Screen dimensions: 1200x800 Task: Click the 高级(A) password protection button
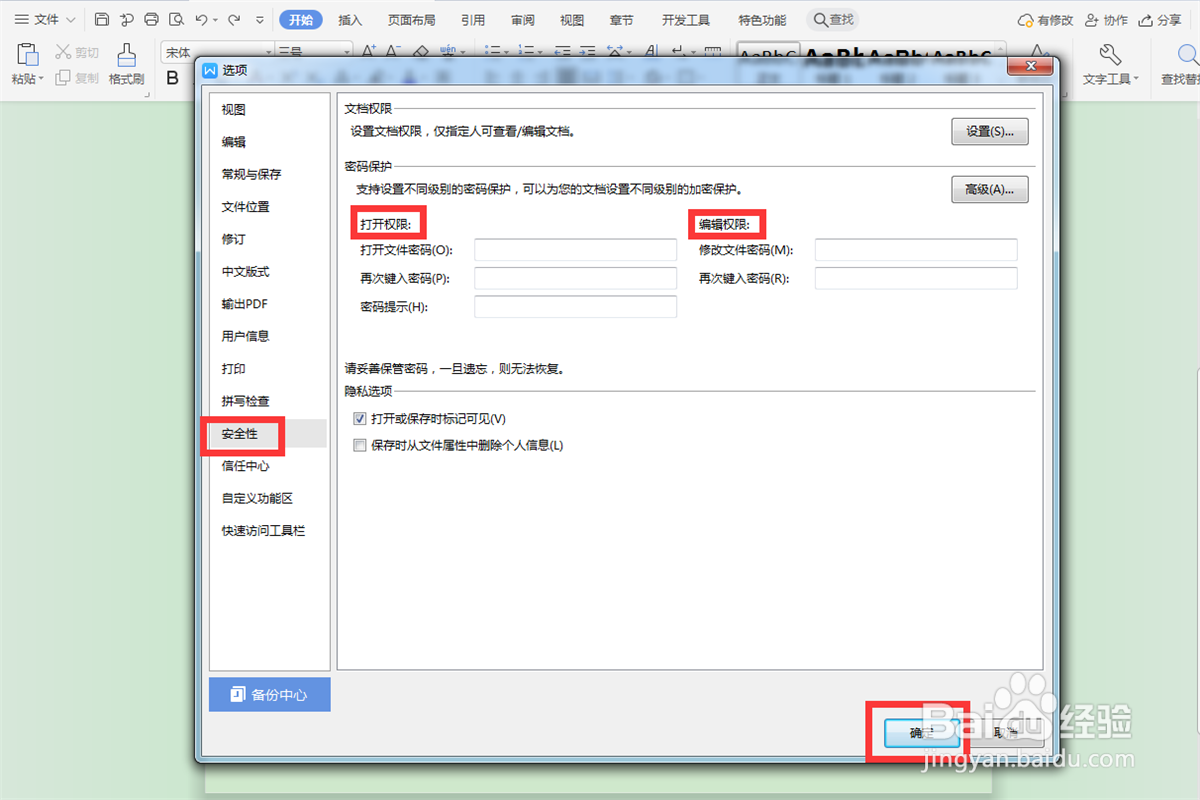pos(989,189)
